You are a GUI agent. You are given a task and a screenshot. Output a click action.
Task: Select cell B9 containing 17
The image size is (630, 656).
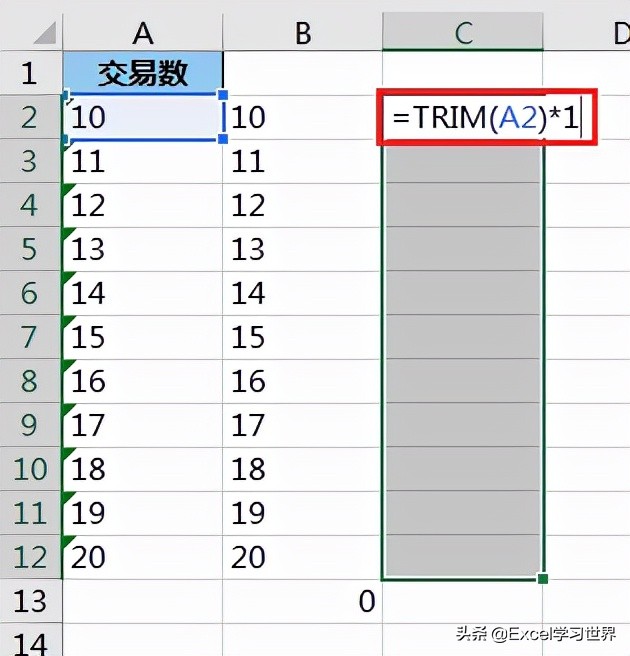(302, 425)
